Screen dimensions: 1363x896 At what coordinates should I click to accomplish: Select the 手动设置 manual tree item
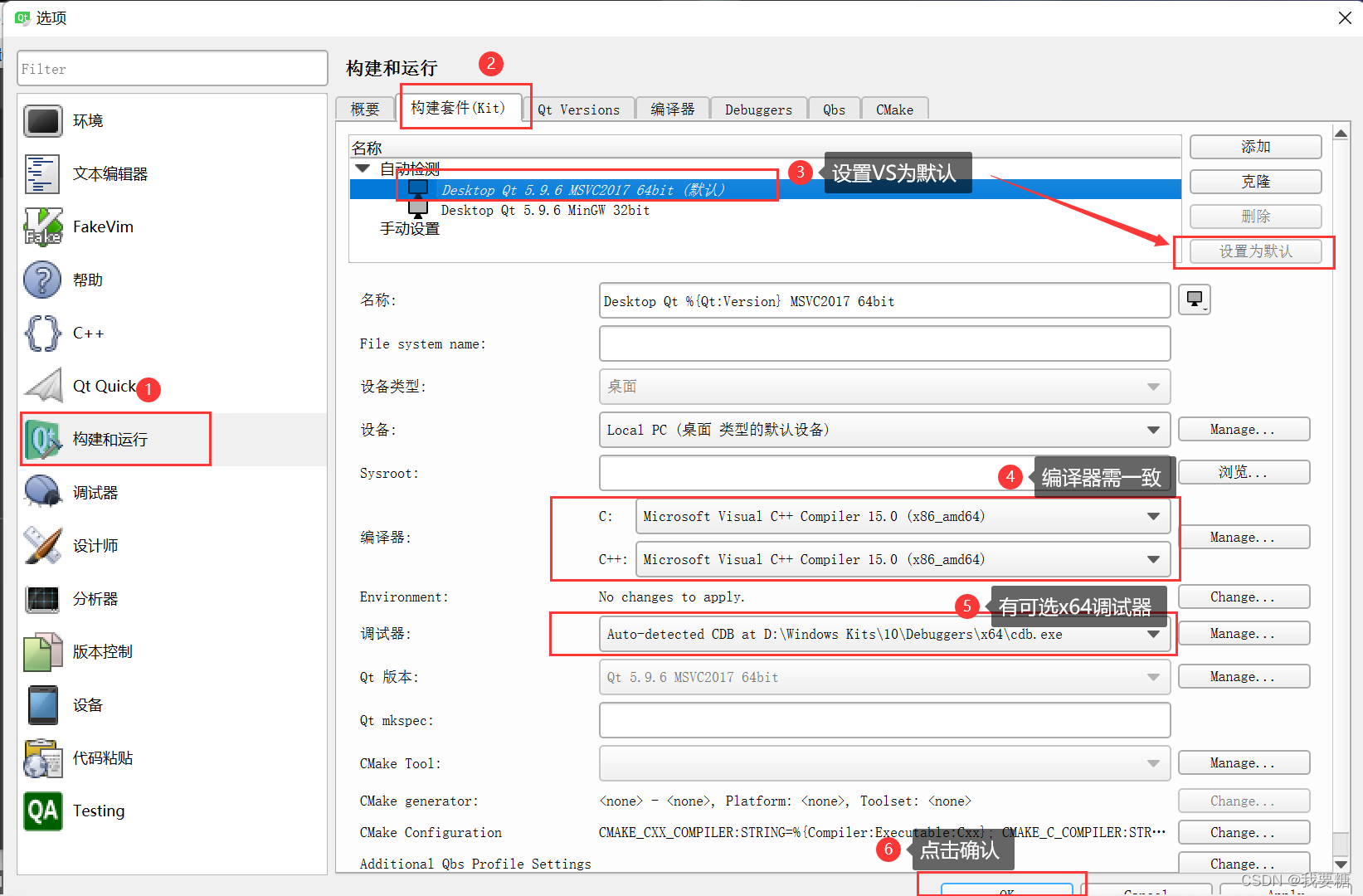pos(410,229)
